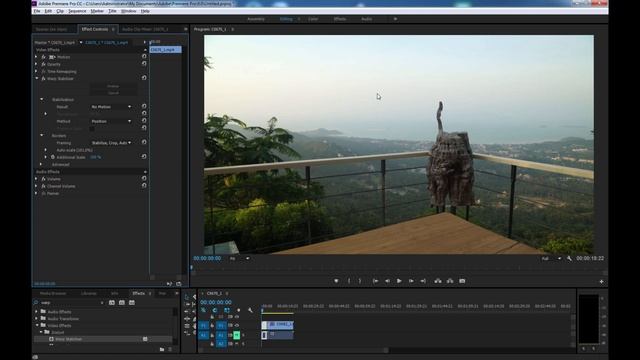This screenshot has width=640, height=360.
Task: Open the program monitor zoom level Fit dropdown
Action: pos(239,258)
